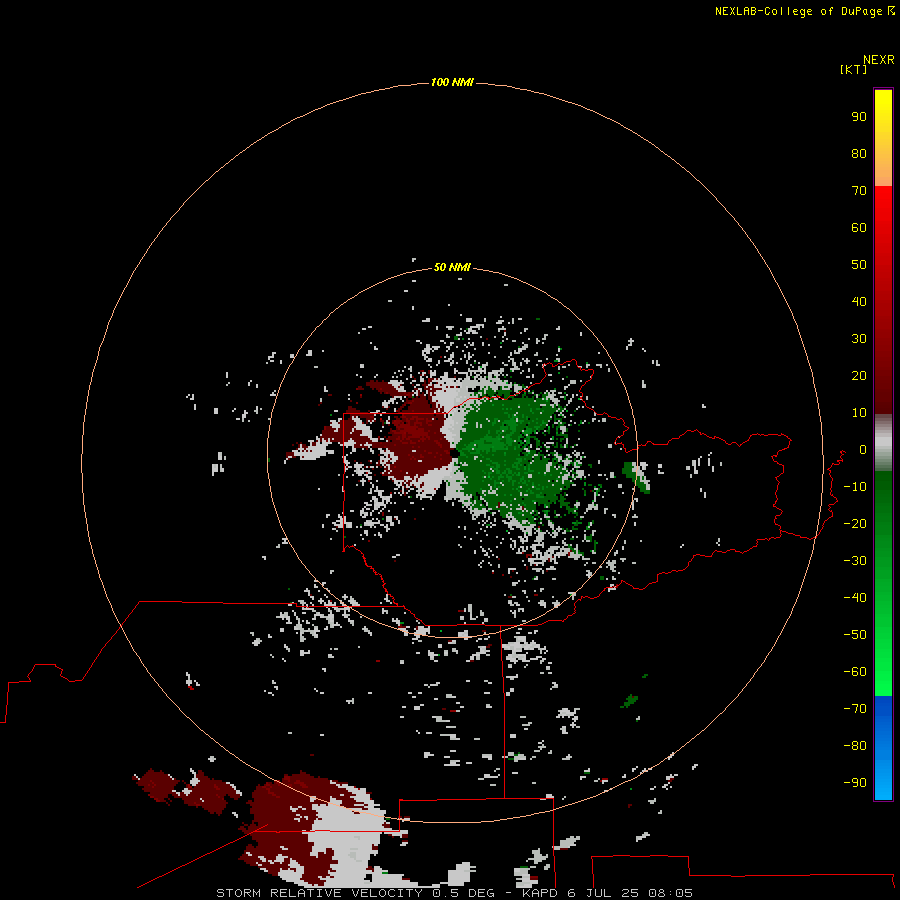Click the 10 value on the velocity scale

tap(859, 413)
